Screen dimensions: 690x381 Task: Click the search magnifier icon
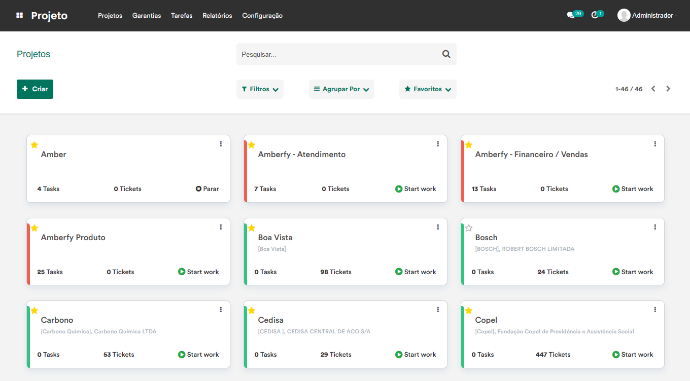coord(446,54)
